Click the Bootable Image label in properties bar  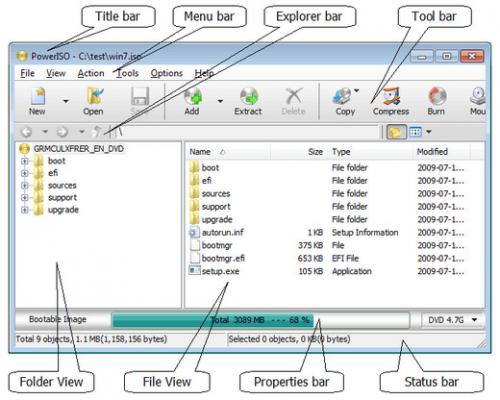coord(58,319)
